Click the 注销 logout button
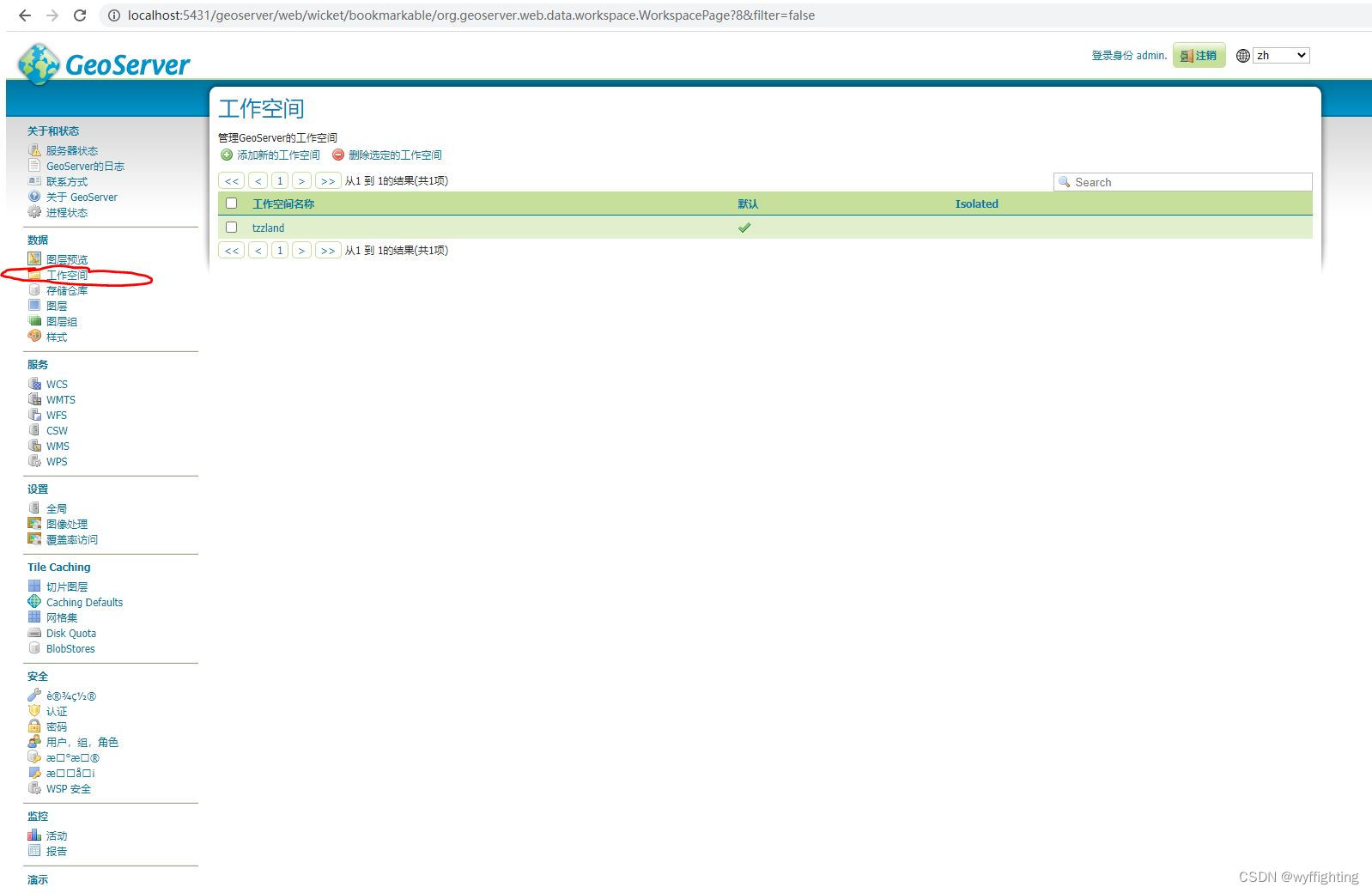The width and height of the screenshot is (1372, 893). pos(1199,56)
